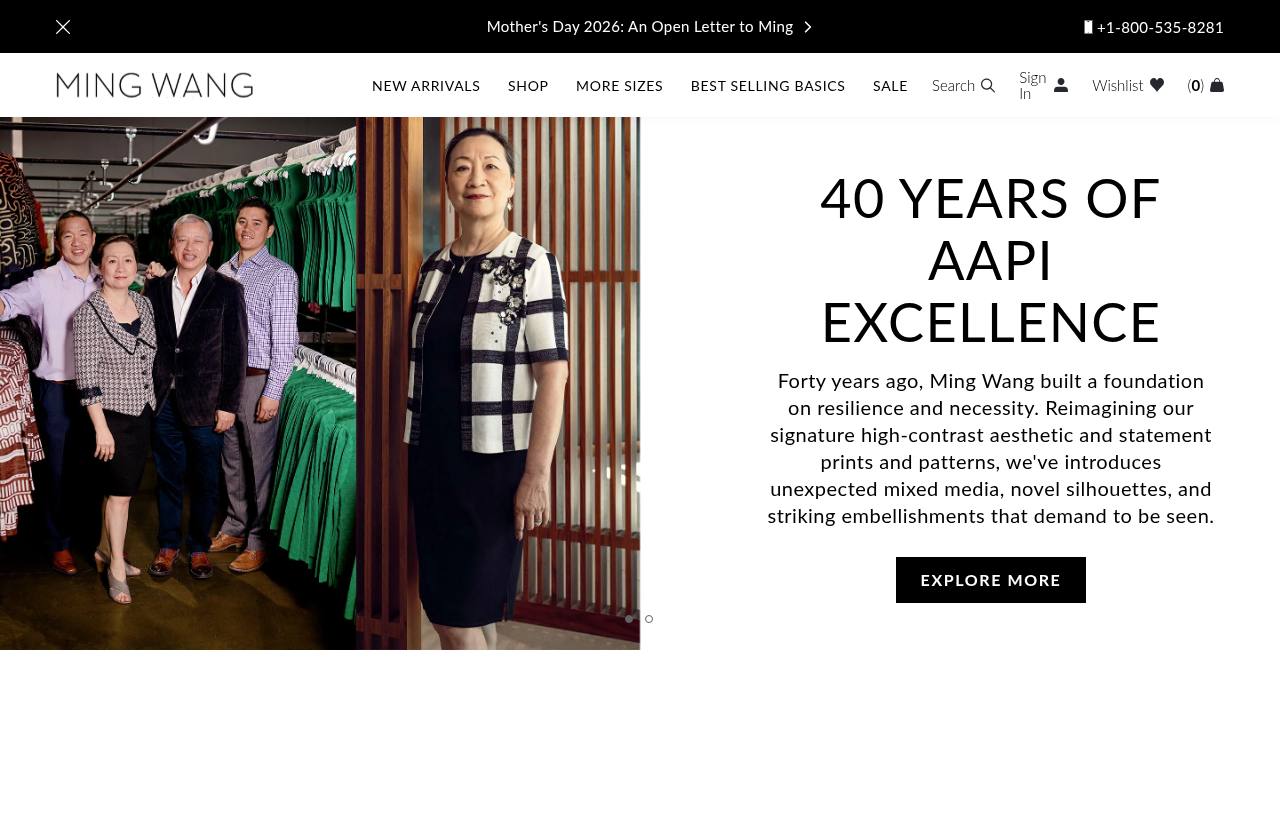
Task: Click the phone icon in the top bar
Action: point(1088,27)
